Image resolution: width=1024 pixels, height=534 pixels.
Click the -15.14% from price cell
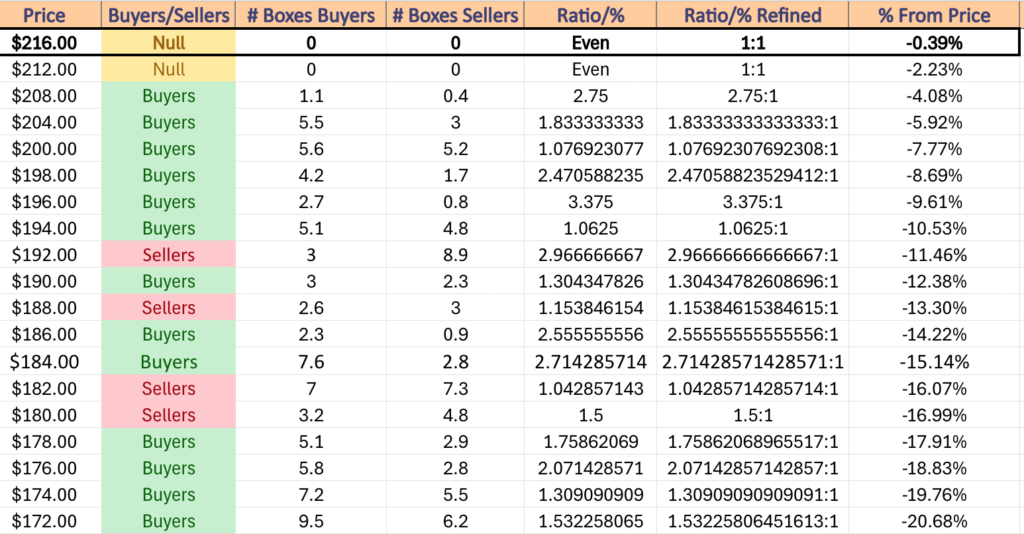click(934, 362)
